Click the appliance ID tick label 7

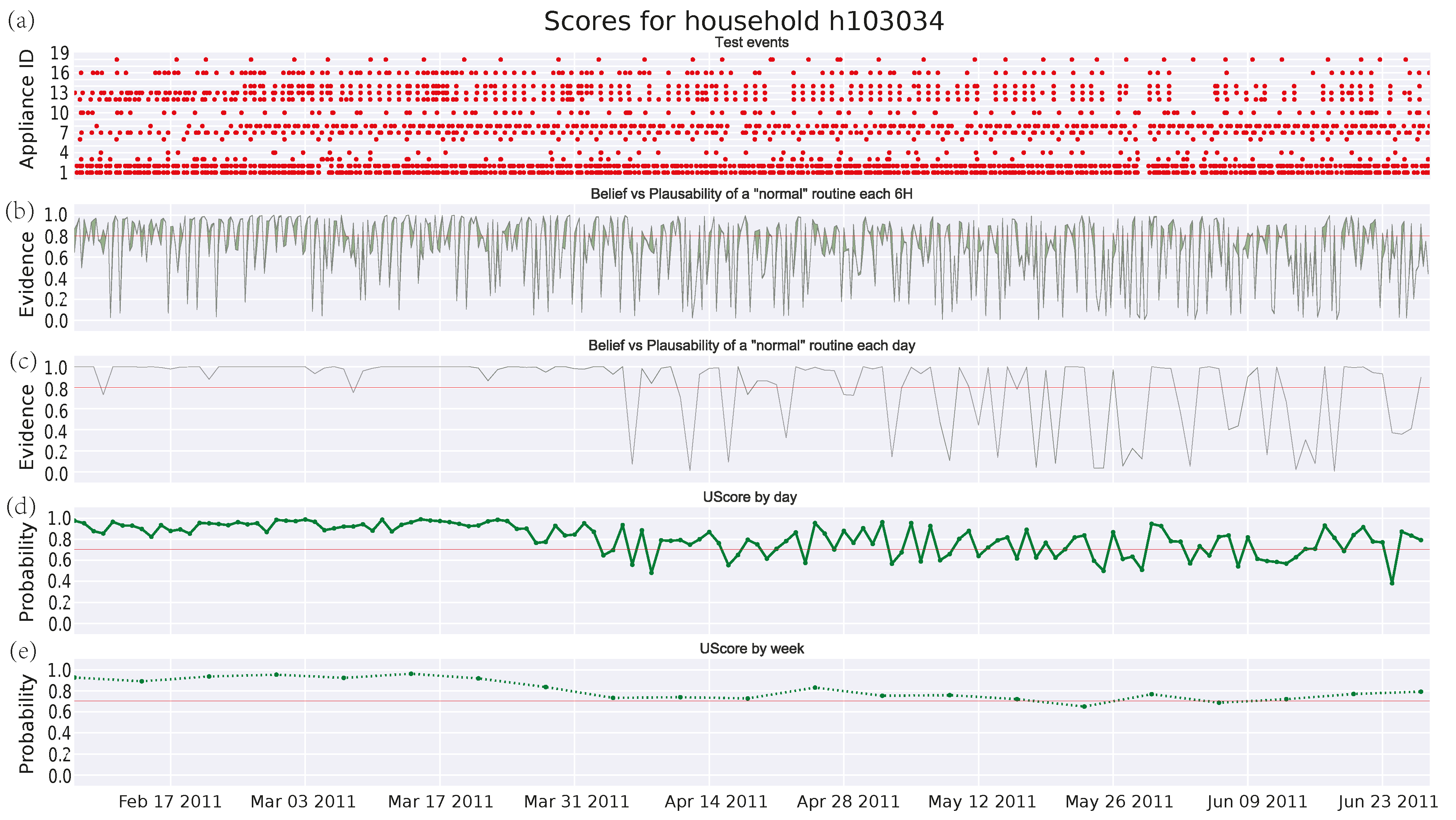click(x=64, y=133)
